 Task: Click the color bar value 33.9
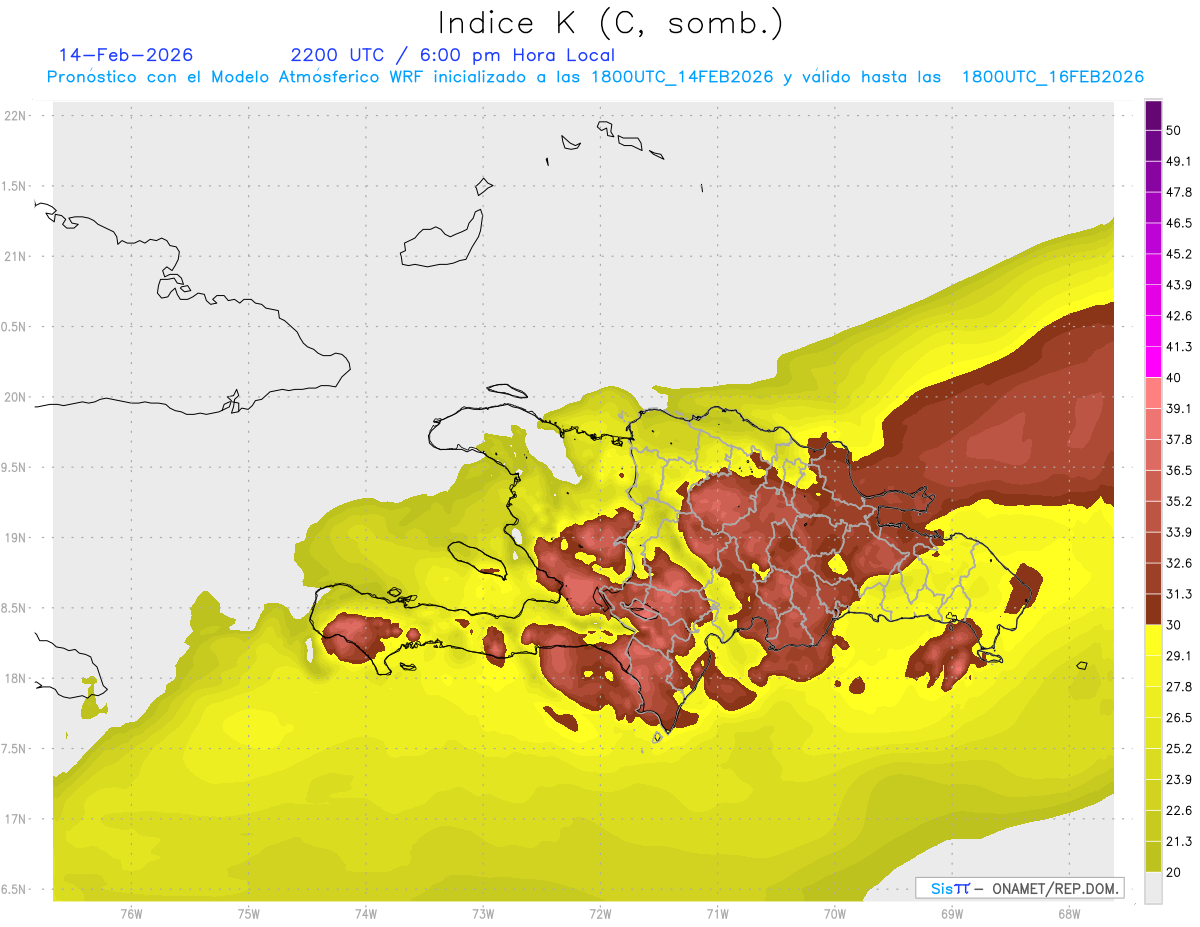pos(1179,532)
